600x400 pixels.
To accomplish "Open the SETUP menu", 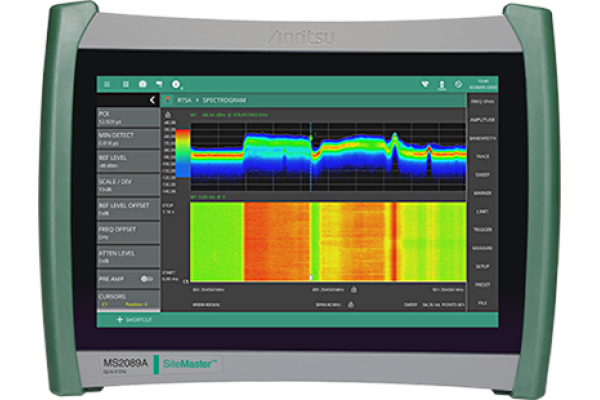I will click(x=483, y=266).
